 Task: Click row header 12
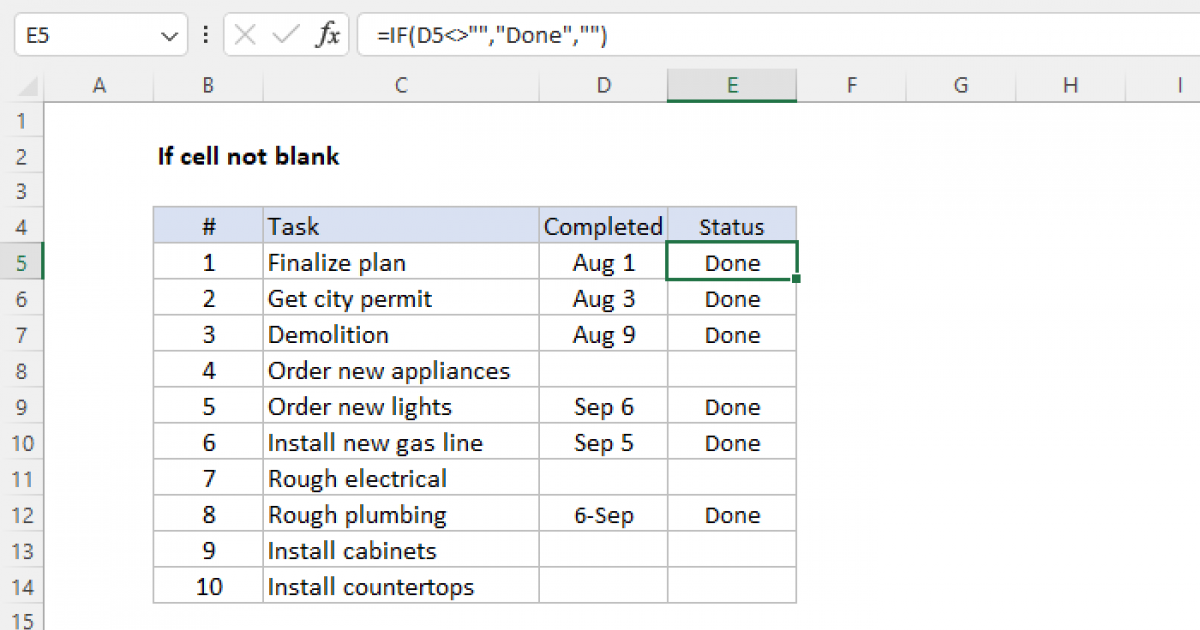click(22, 514)
